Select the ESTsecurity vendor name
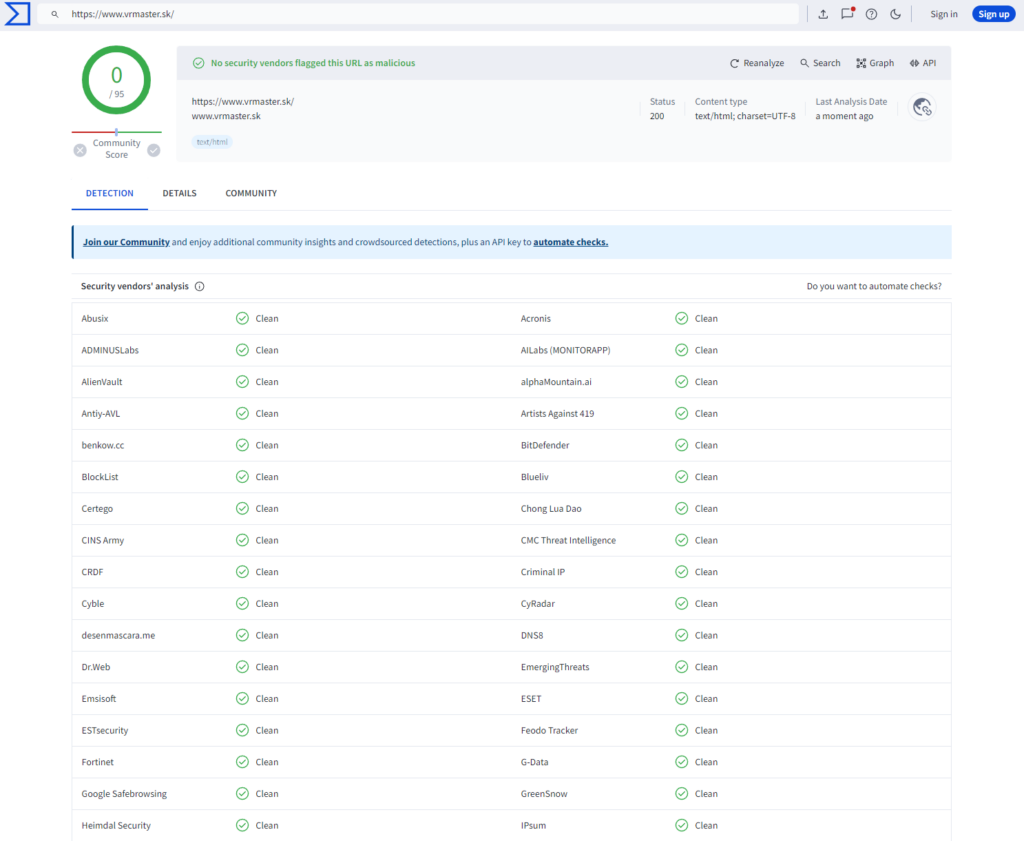 click(104, 731)
